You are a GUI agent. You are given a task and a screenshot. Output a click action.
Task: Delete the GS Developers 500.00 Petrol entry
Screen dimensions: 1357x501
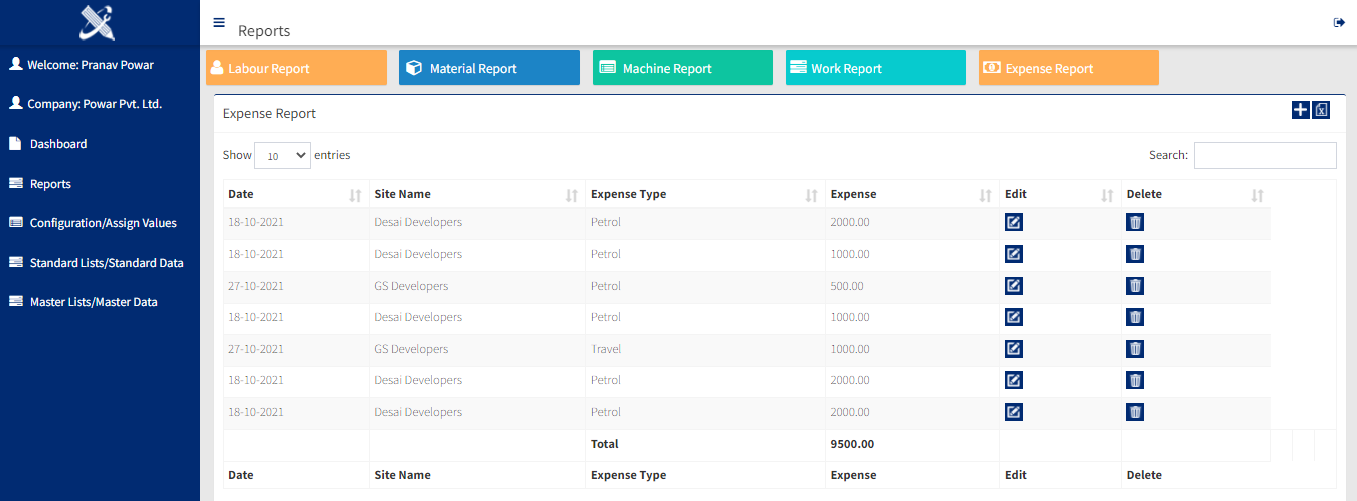(x=1135, y=286)
